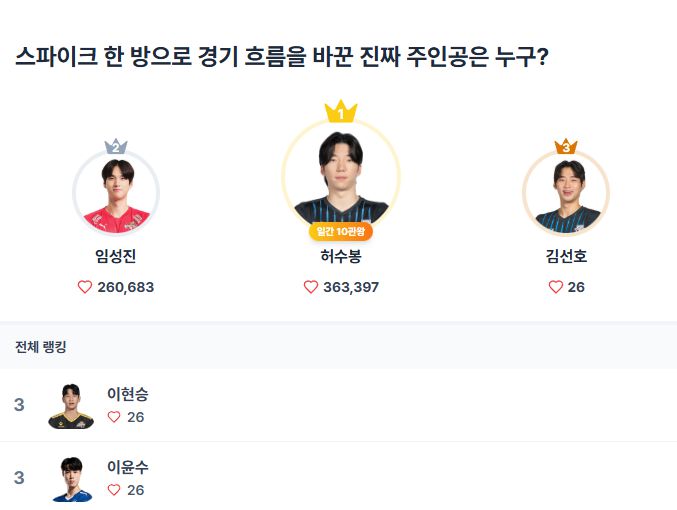Click the player name 임성진

tap(116, 257)
